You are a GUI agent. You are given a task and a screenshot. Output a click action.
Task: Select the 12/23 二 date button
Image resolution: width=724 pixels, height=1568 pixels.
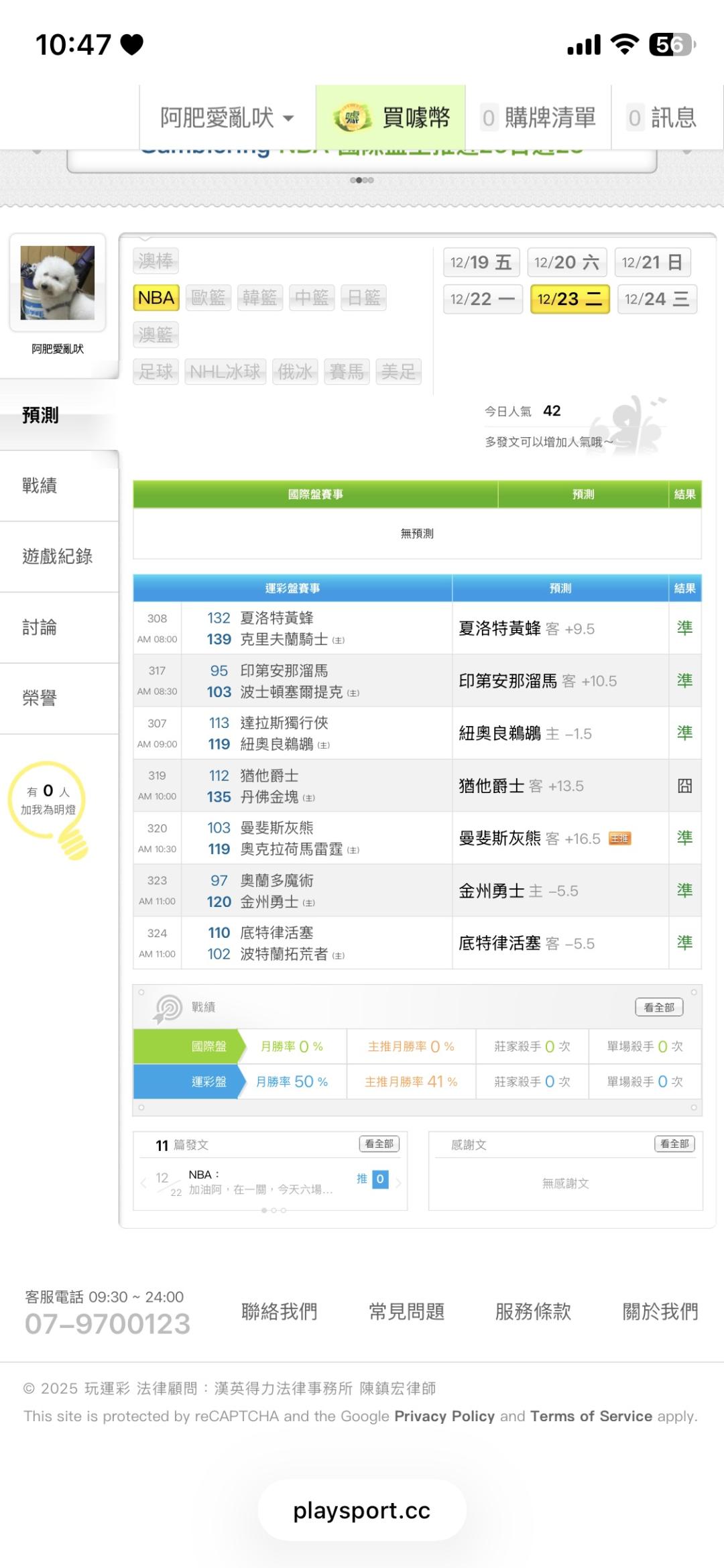tap(569, 299)
